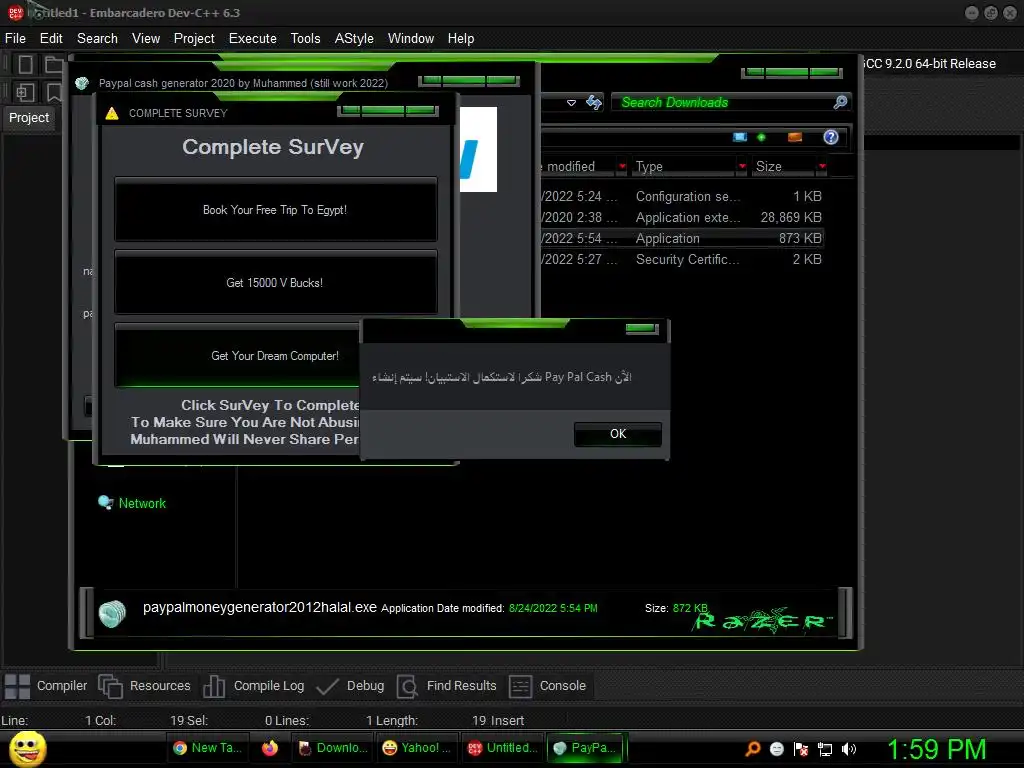Click the Open folder toolbar icon
Screen dimensions: 1024x768
pyautogui.click(x=54, y=64)
